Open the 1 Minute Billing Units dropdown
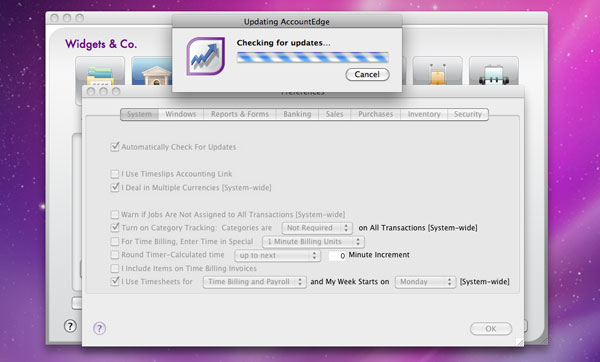This screenshot has width=600, height=362. point(313,242)
